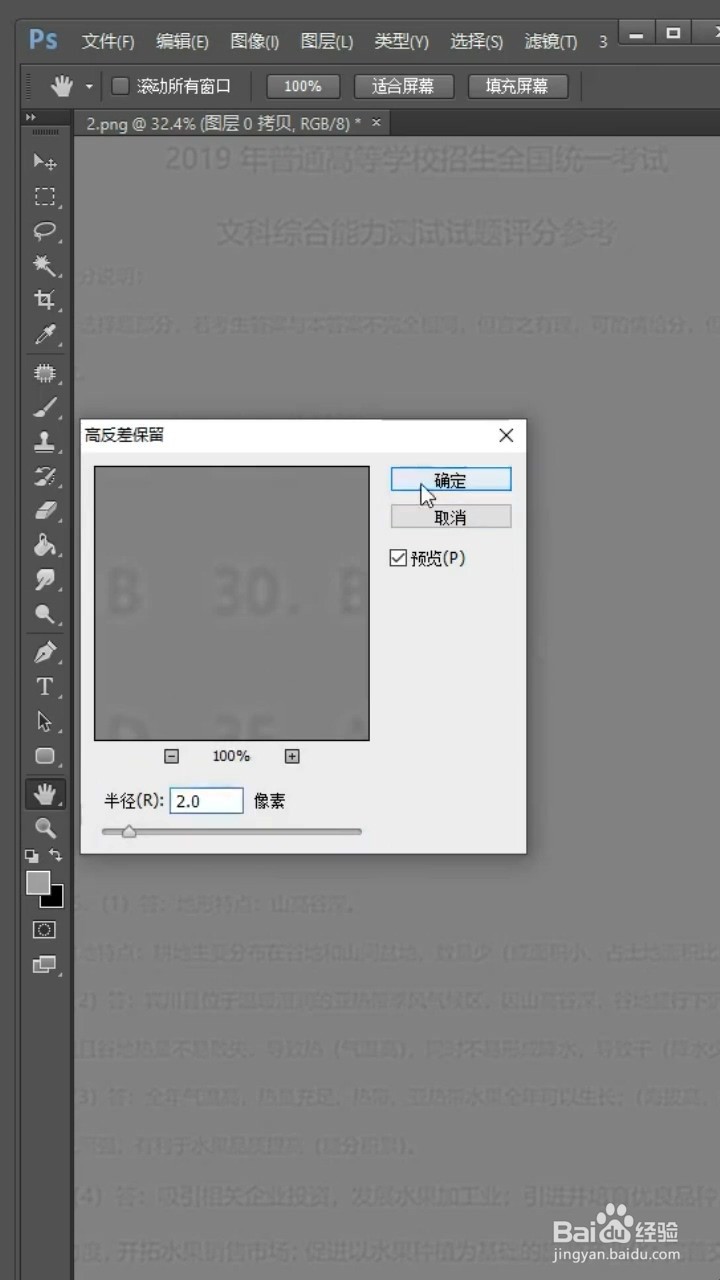The width and height of the screenshot is (720, 1280).
Task: Select the Rectangular Marquee tool
Action: pyautogui.click(x=44, y=196)
